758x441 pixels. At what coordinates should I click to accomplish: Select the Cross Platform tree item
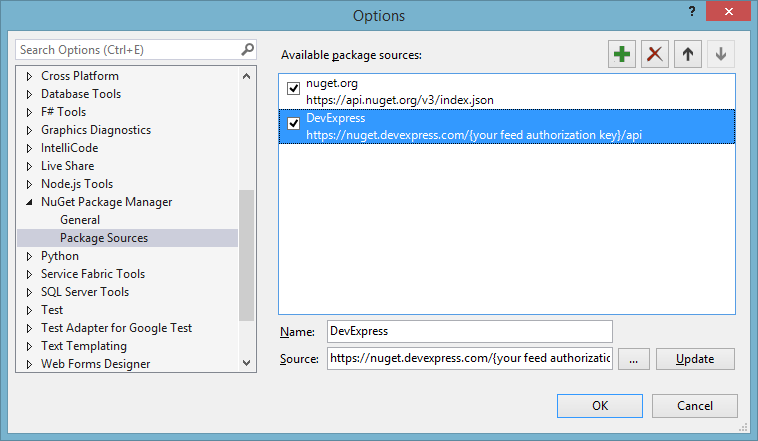(x=80, y=76)
